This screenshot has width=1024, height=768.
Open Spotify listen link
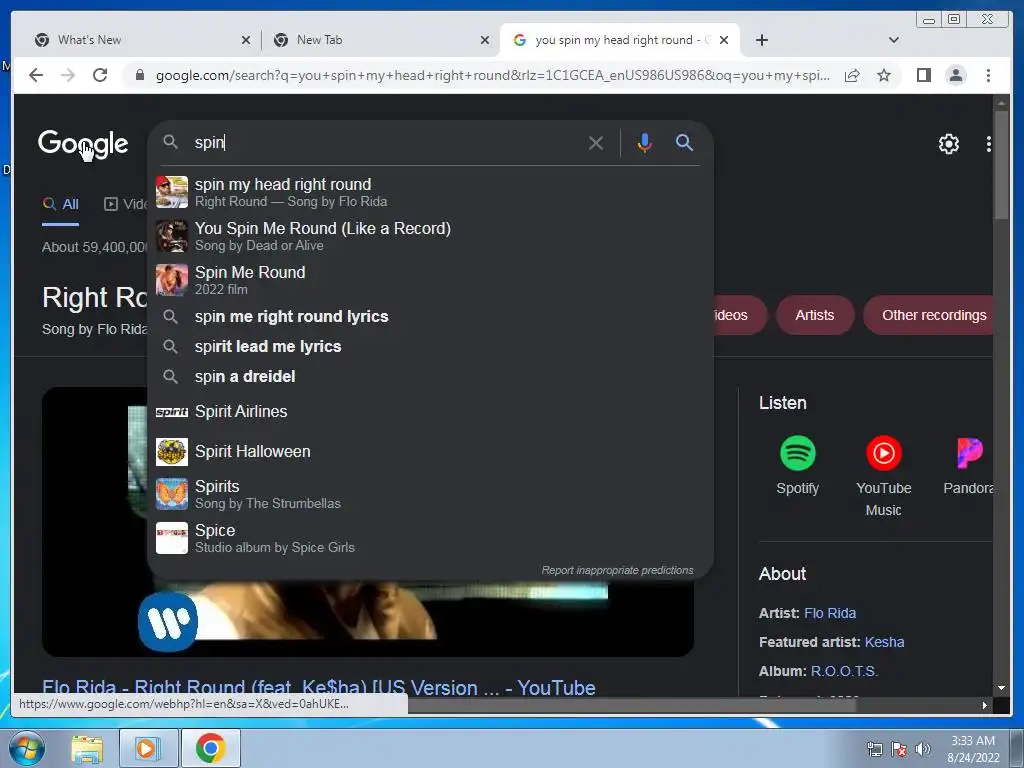797,466
